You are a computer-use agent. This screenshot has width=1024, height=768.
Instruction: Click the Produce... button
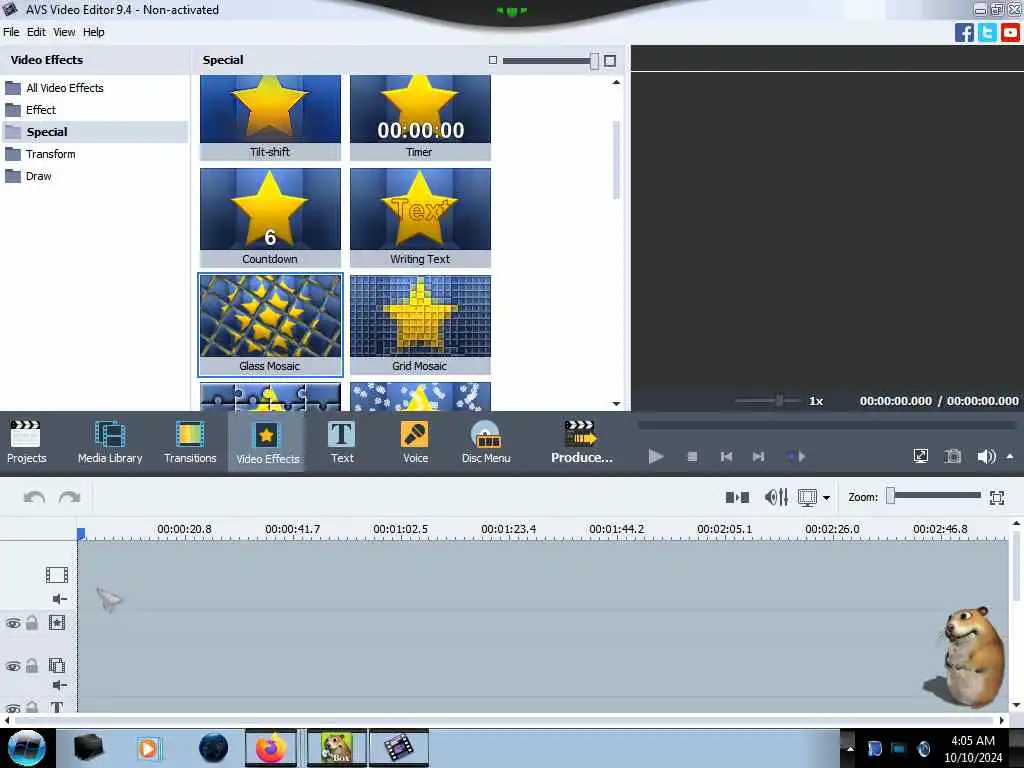[581, 441]
